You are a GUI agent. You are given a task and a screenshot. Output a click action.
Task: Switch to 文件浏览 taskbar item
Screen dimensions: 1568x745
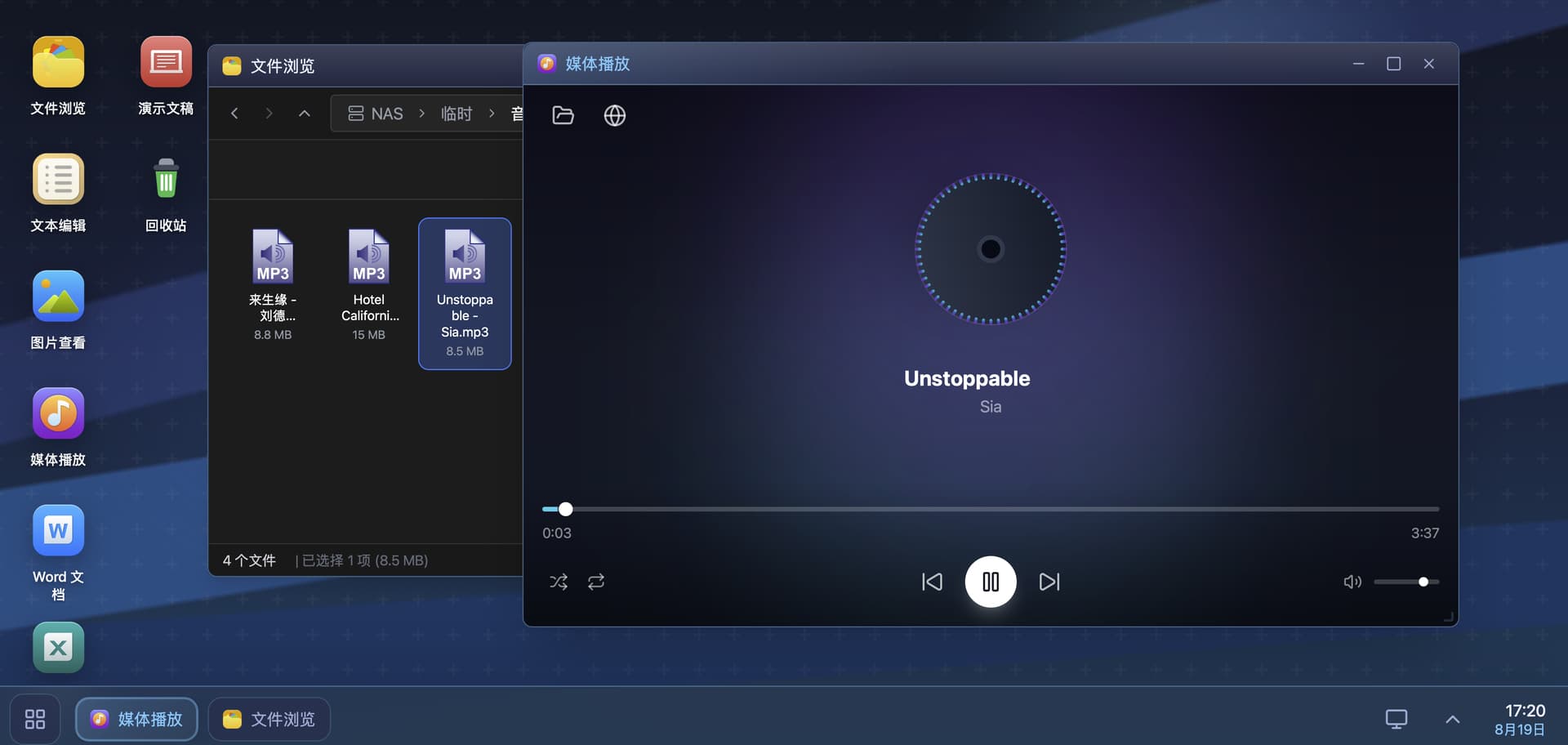269,719
